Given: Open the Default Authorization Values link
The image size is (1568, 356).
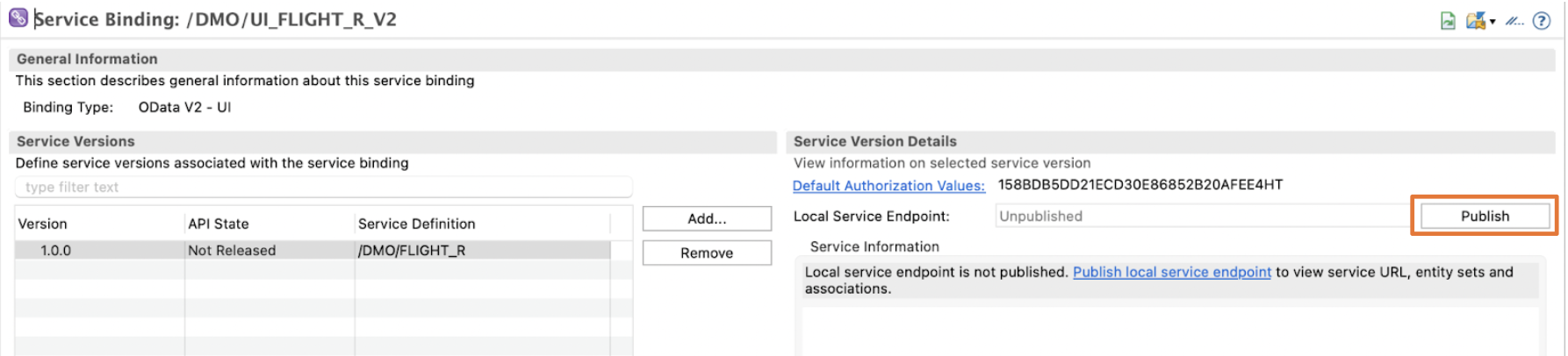Looking at the screenshot, I should (888, 186).
